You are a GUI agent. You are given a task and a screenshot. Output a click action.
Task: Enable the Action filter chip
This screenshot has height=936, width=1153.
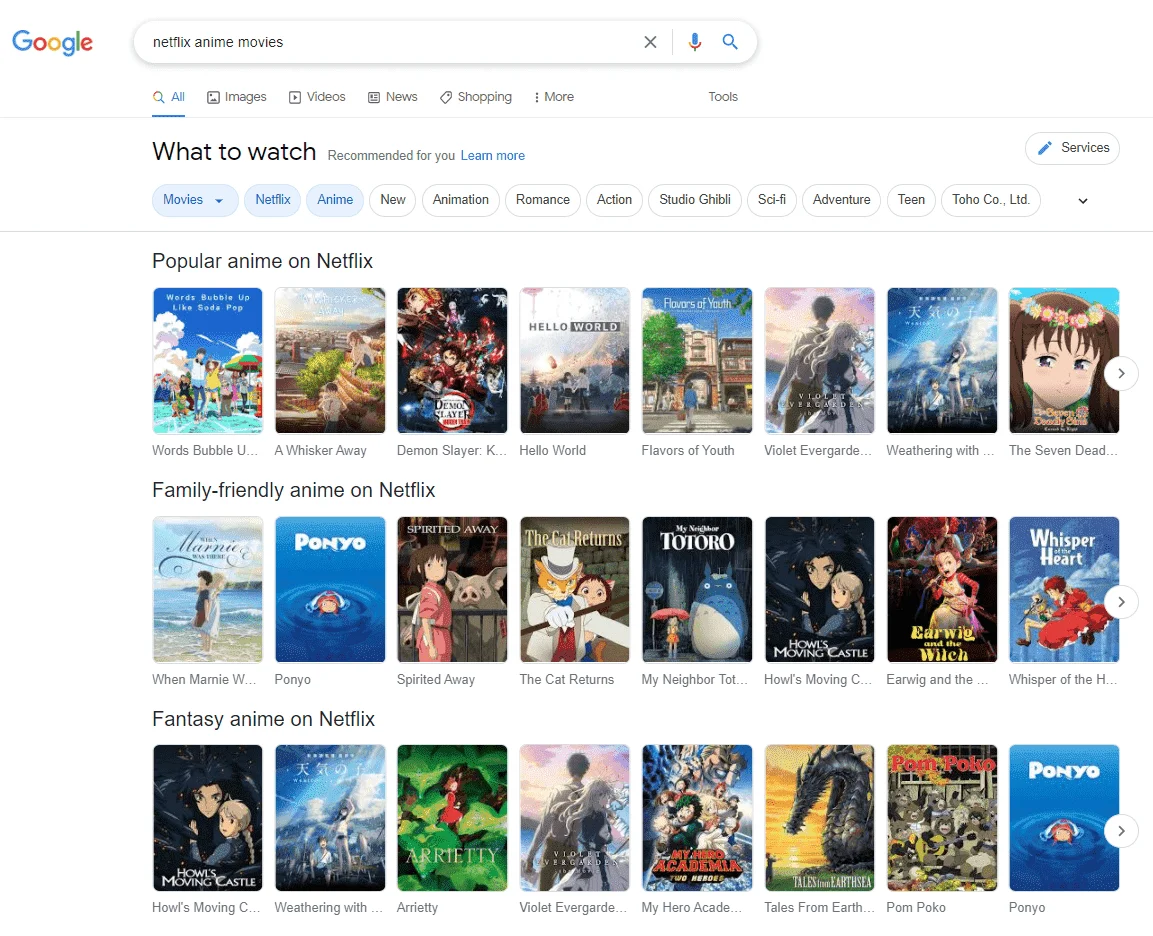[614, 200]
